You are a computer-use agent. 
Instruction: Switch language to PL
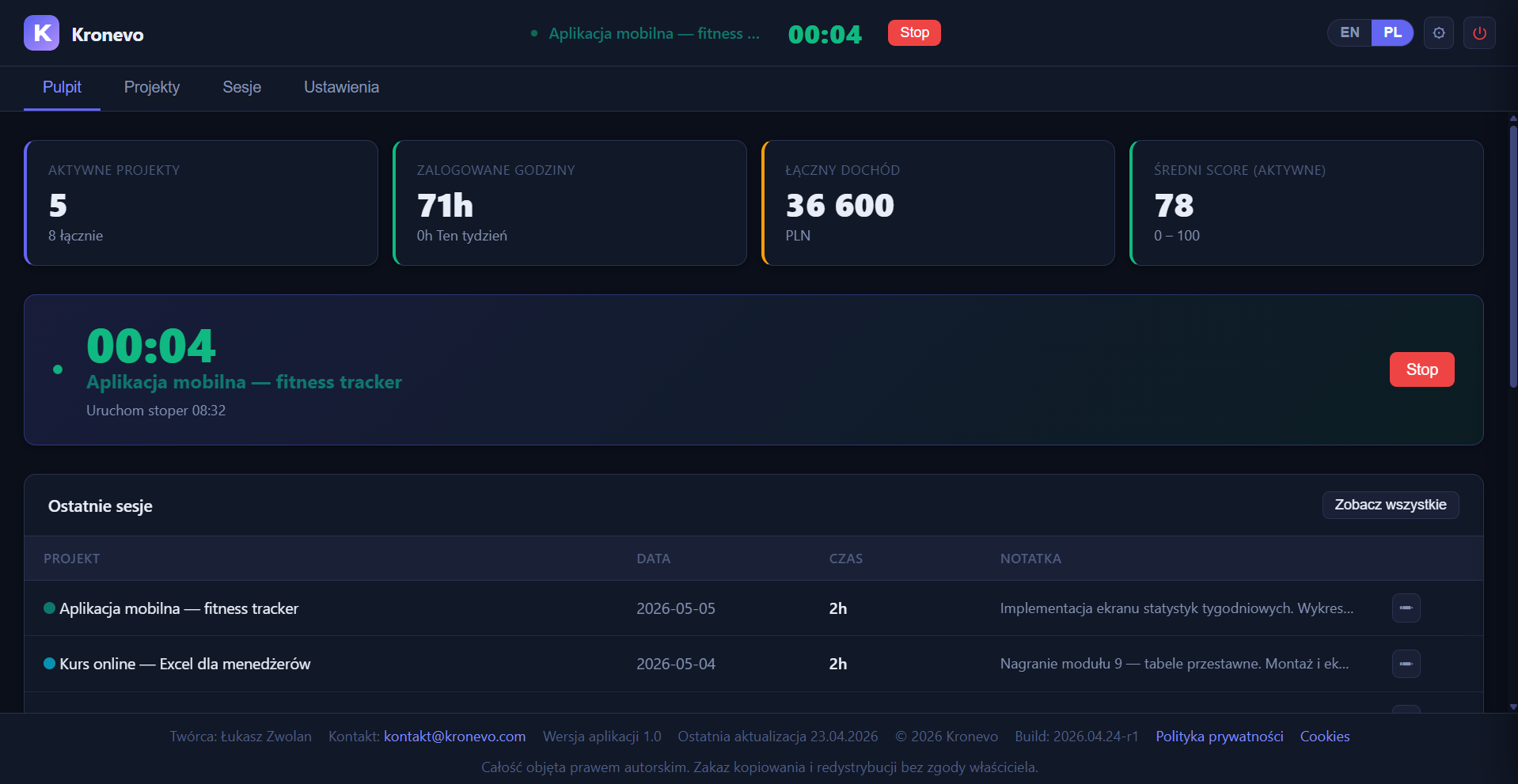[1392, 32]
